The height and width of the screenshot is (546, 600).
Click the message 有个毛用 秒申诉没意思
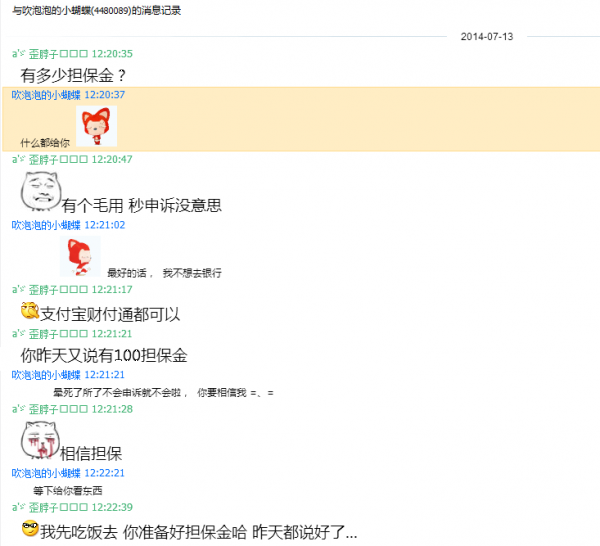142,205
